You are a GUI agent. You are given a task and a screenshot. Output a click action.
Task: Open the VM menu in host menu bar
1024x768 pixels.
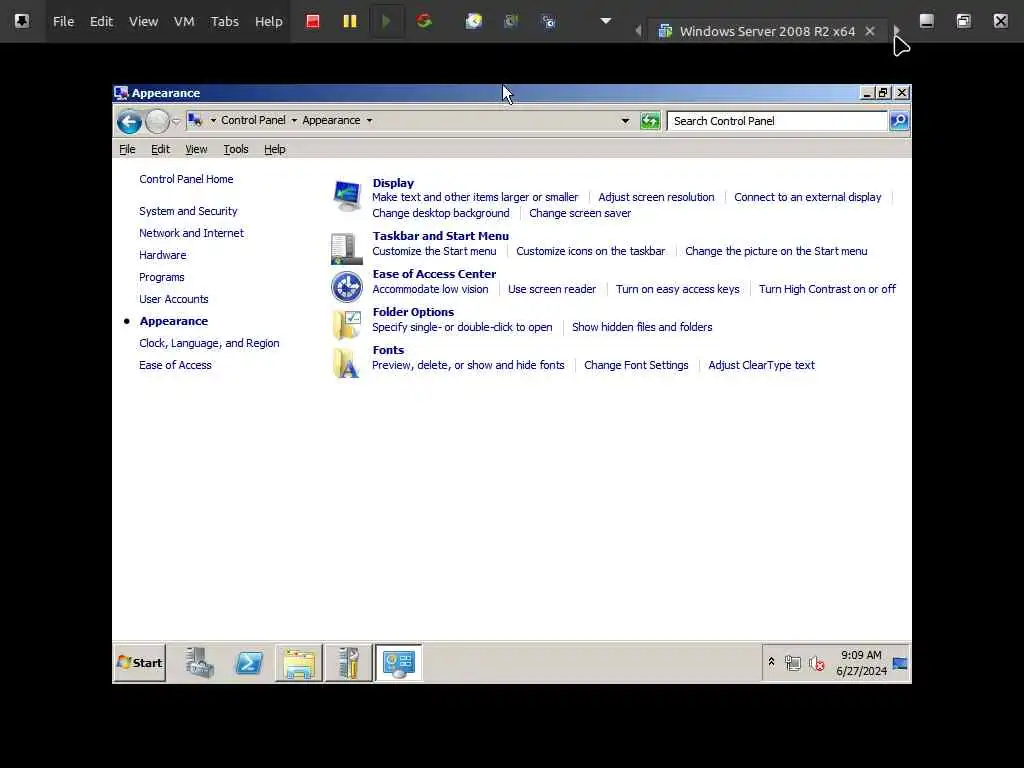point(184,22)
